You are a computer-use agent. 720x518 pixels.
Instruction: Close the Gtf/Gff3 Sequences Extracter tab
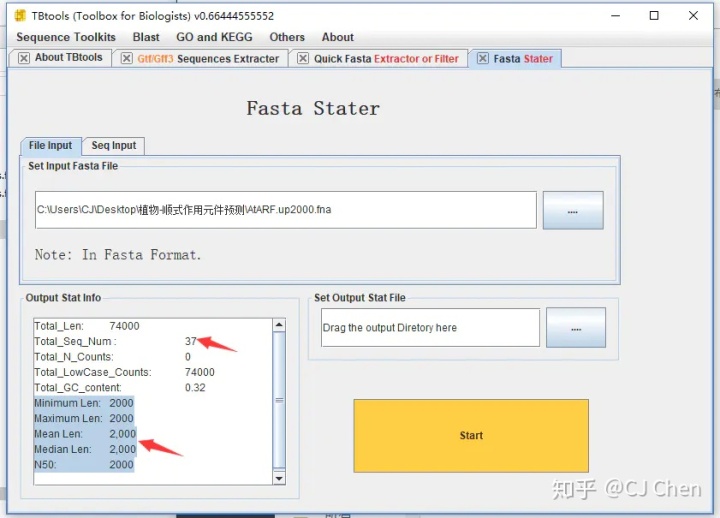127,58
